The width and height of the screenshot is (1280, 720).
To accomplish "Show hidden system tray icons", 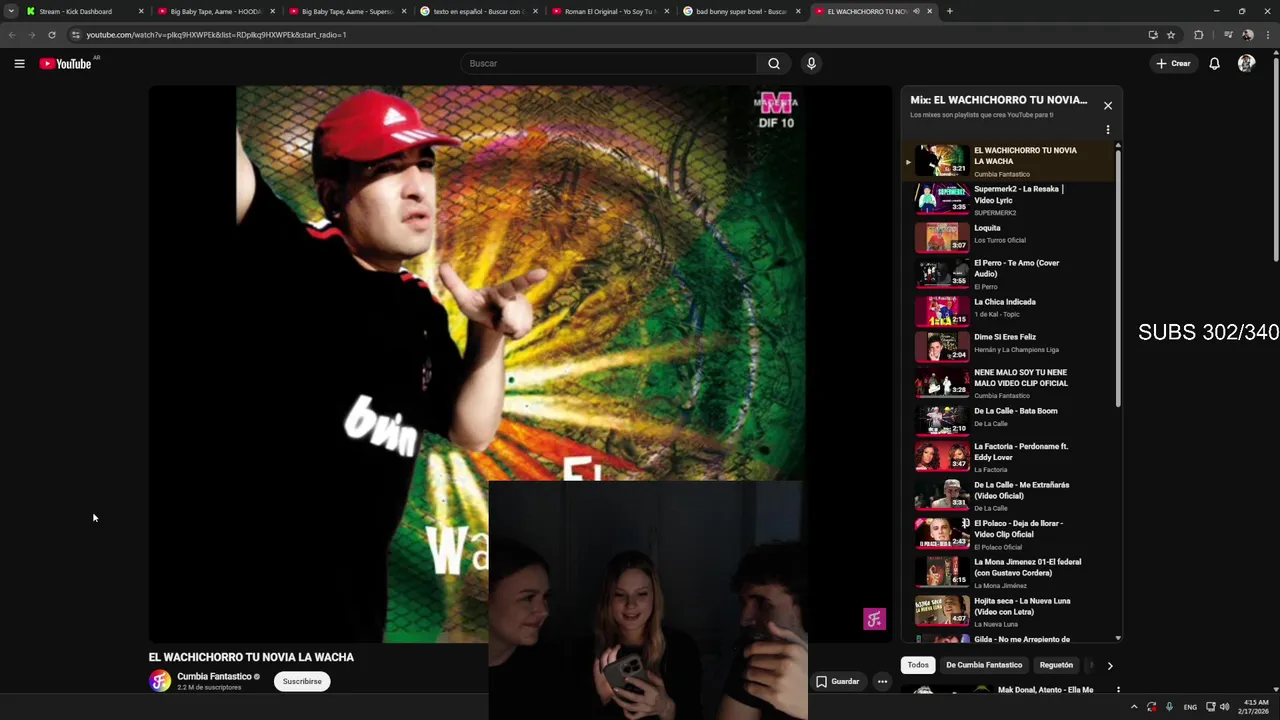I will tap(1133, 707).
